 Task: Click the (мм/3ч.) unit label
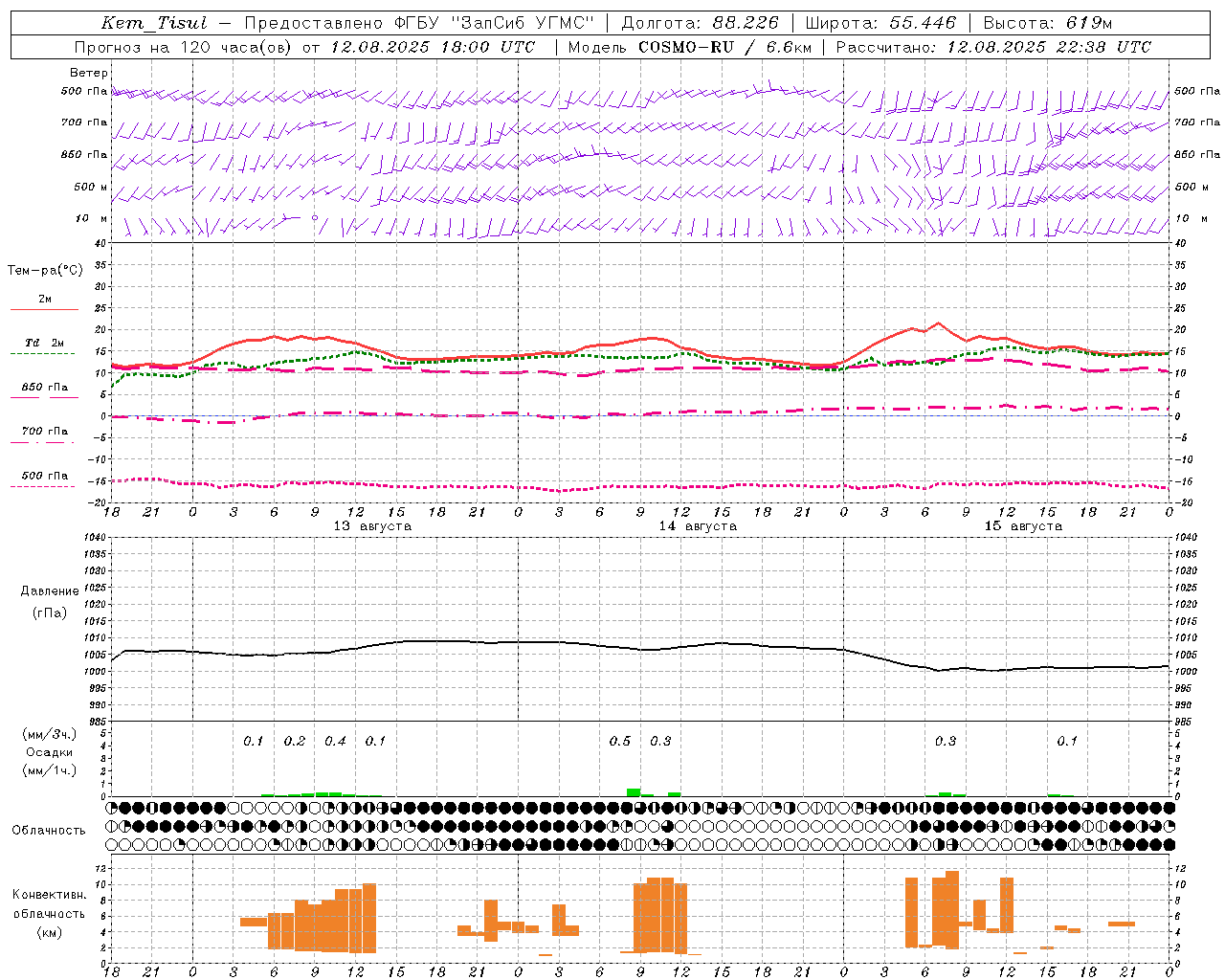tap(50, 734)
